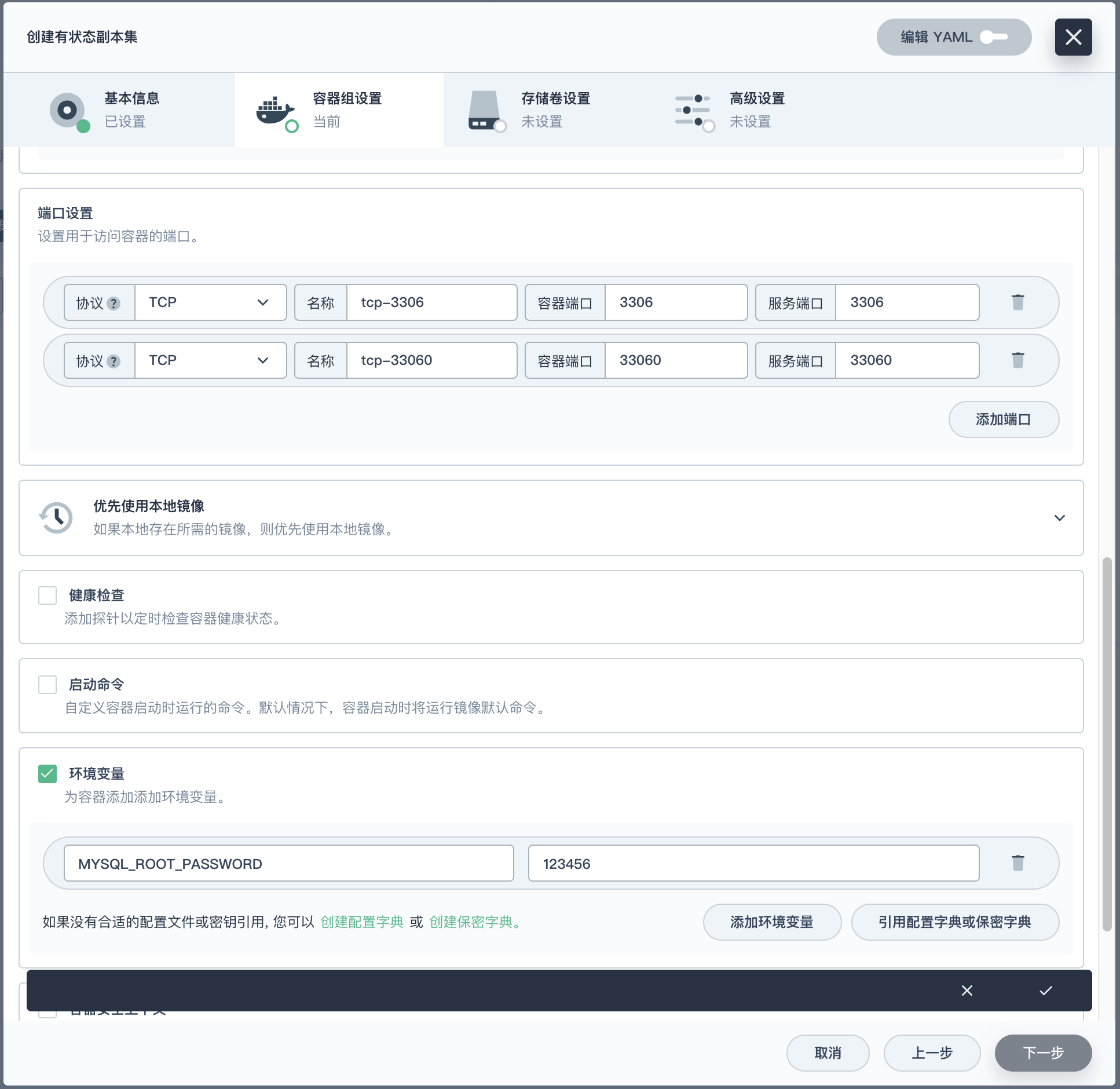This screenshot has height=1089, width=1120.
Task: Click the local image history clock icon
Action: 56,517
